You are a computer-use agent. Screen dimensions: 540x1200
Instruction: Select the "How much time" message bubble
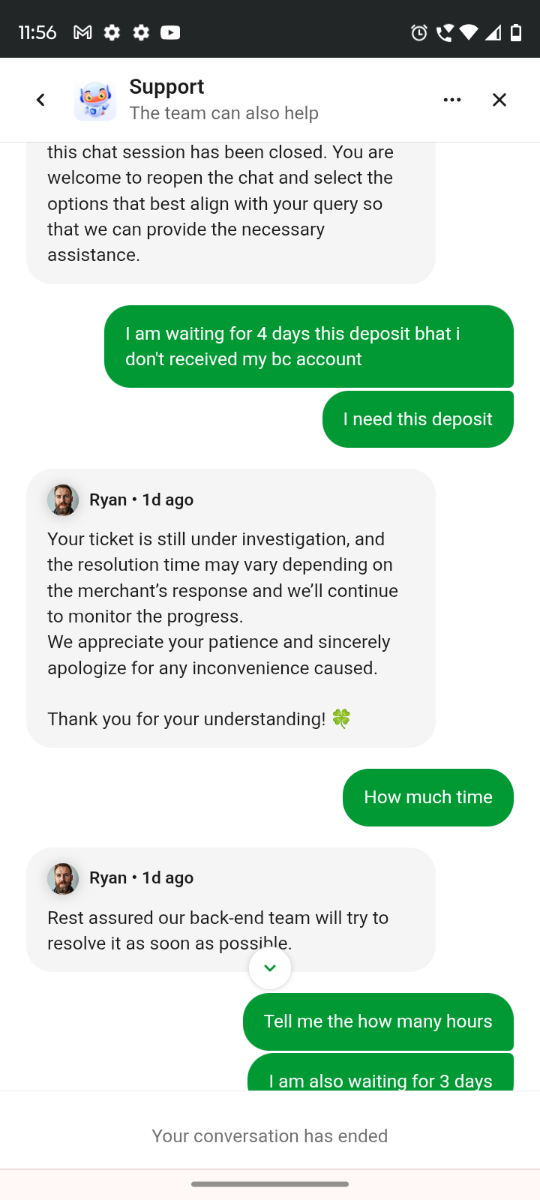tap(428, 797)
